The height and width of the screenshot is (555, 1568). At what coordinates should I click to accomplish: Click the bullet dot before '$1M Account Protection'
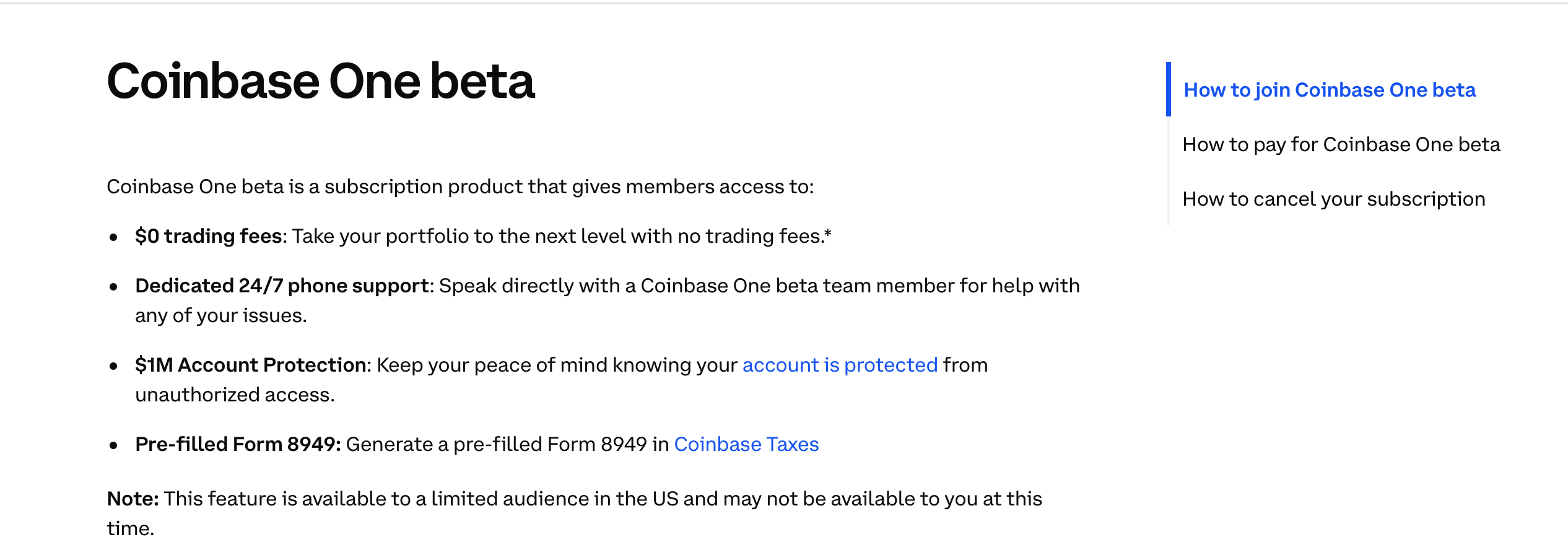[x=113, y=366]
